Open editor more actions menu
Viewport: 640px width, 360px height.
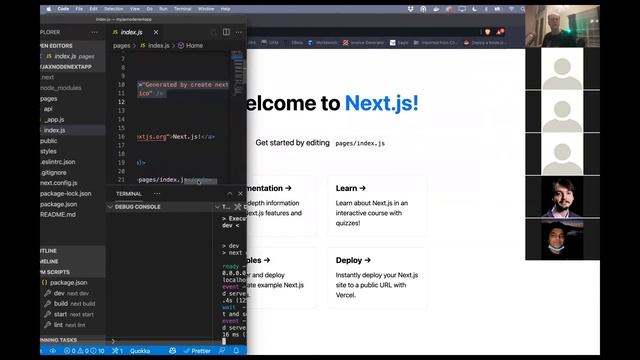[x=239, y=32]
